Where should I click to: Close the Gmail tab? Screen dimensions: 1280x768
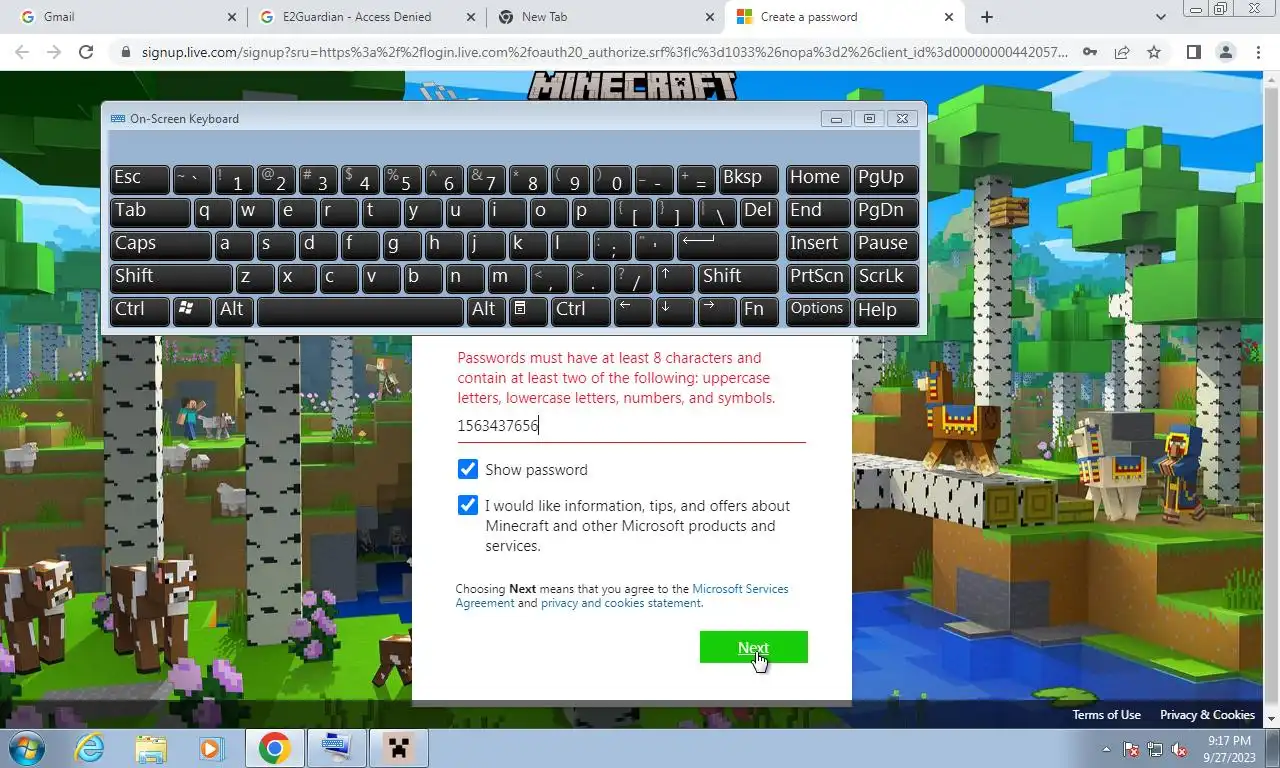tap(232, 17)
